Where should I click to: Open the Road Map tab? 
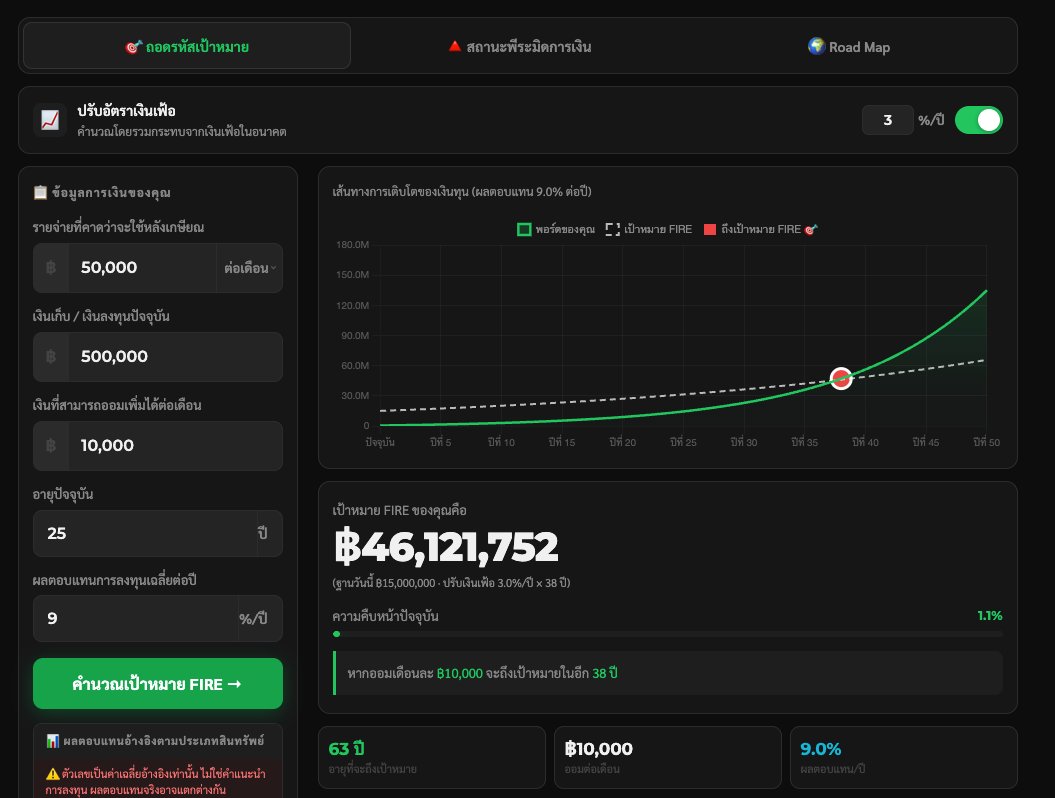848,46
